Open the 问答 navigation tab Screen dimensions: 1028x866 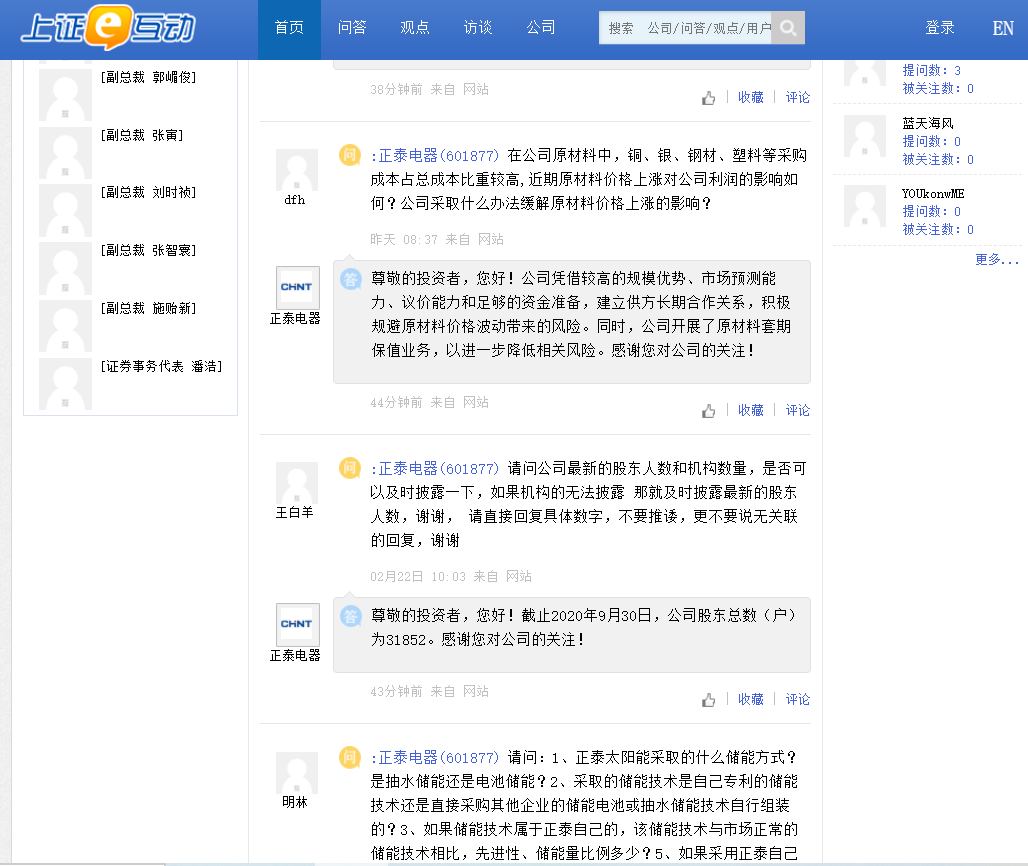pyautogui.click(x=352, y=28)
